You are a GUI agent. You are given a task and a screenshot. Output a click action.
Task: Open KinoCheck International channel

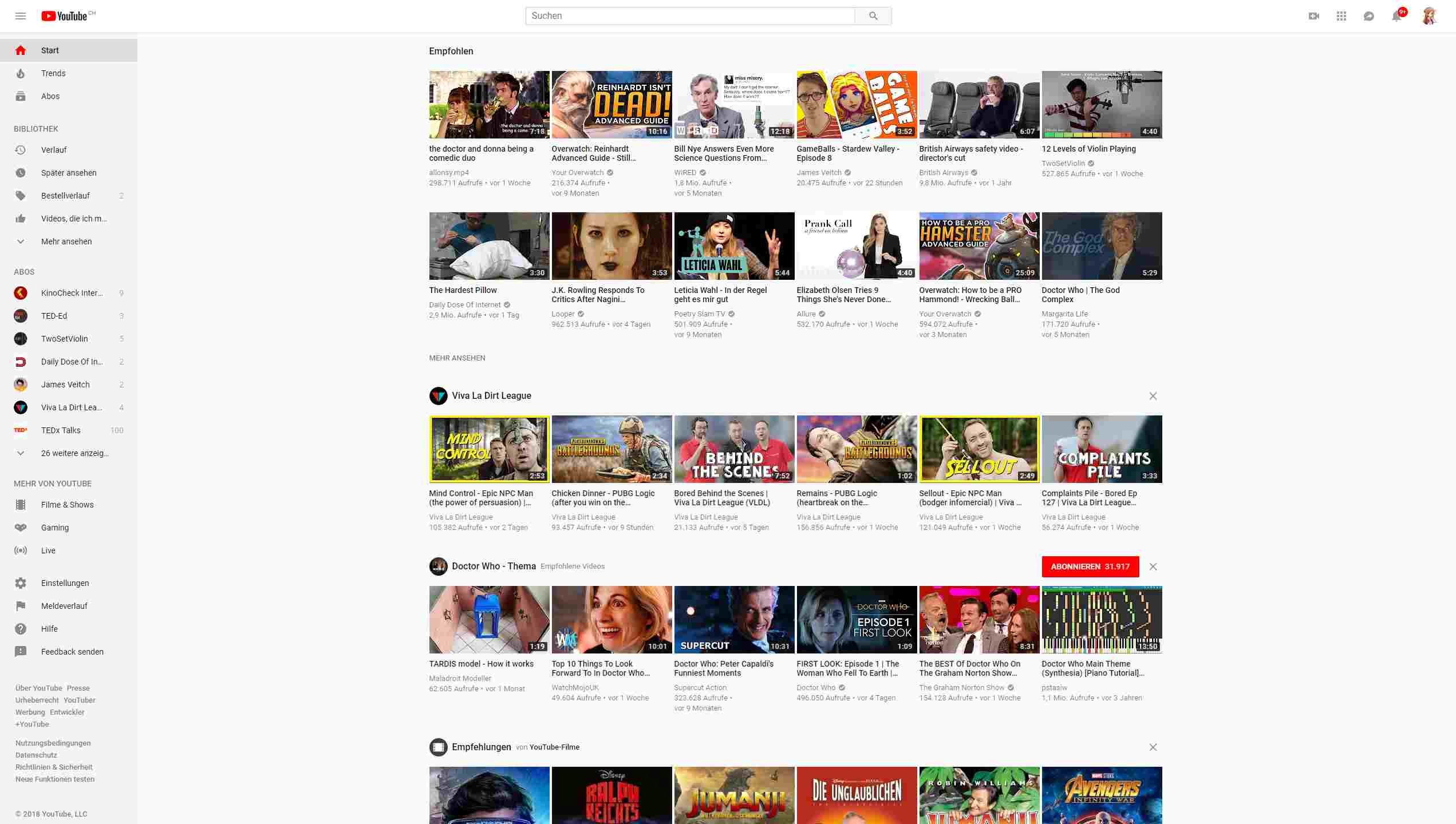pyautogui.click(x=69, y=293)
